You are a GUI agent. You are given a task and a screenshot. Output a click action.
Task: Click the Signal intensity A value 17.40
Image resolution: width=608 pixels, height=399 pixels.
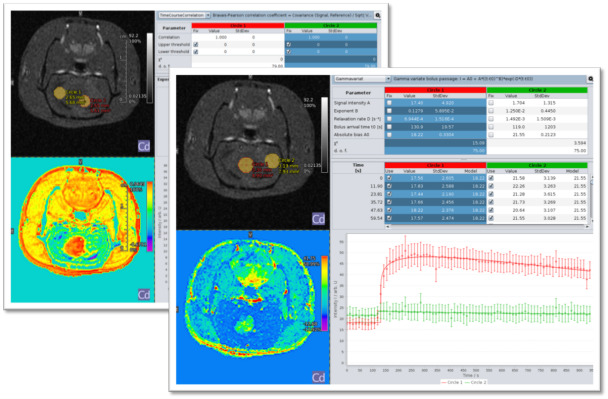[x=416, y=103]
